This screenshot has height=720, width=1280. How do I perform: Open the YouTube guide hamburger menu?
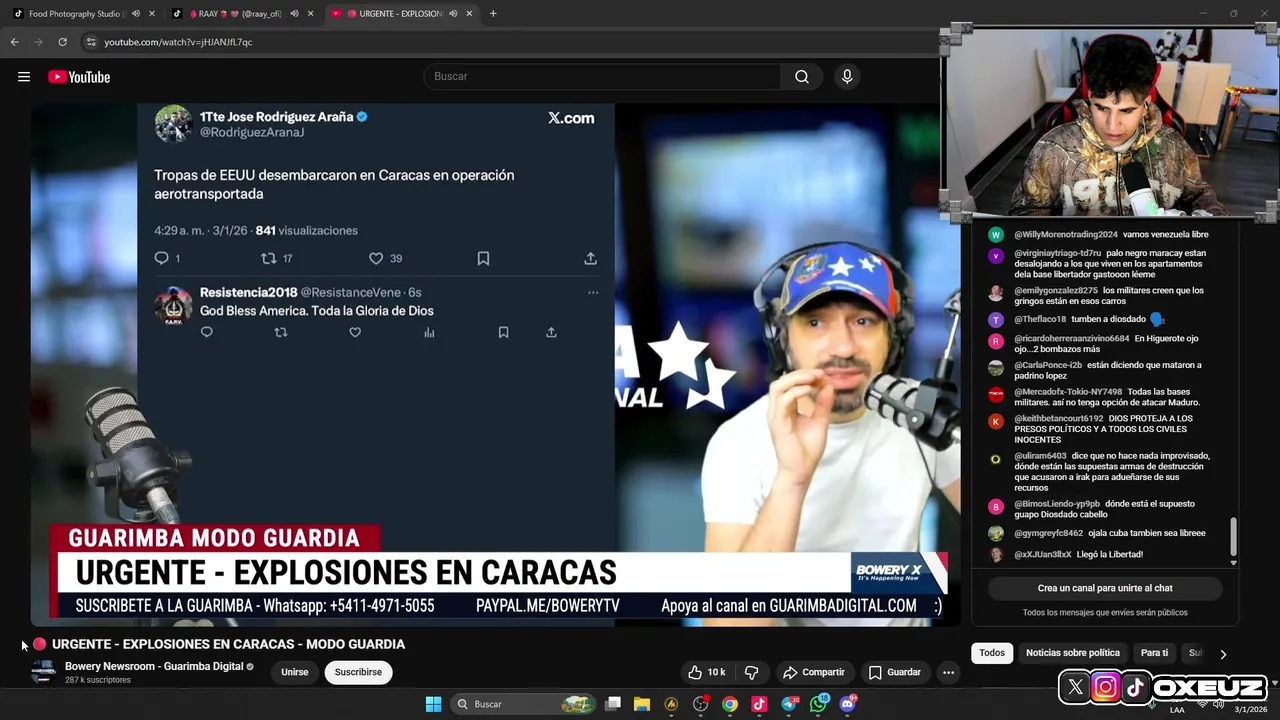coord(24,77)
